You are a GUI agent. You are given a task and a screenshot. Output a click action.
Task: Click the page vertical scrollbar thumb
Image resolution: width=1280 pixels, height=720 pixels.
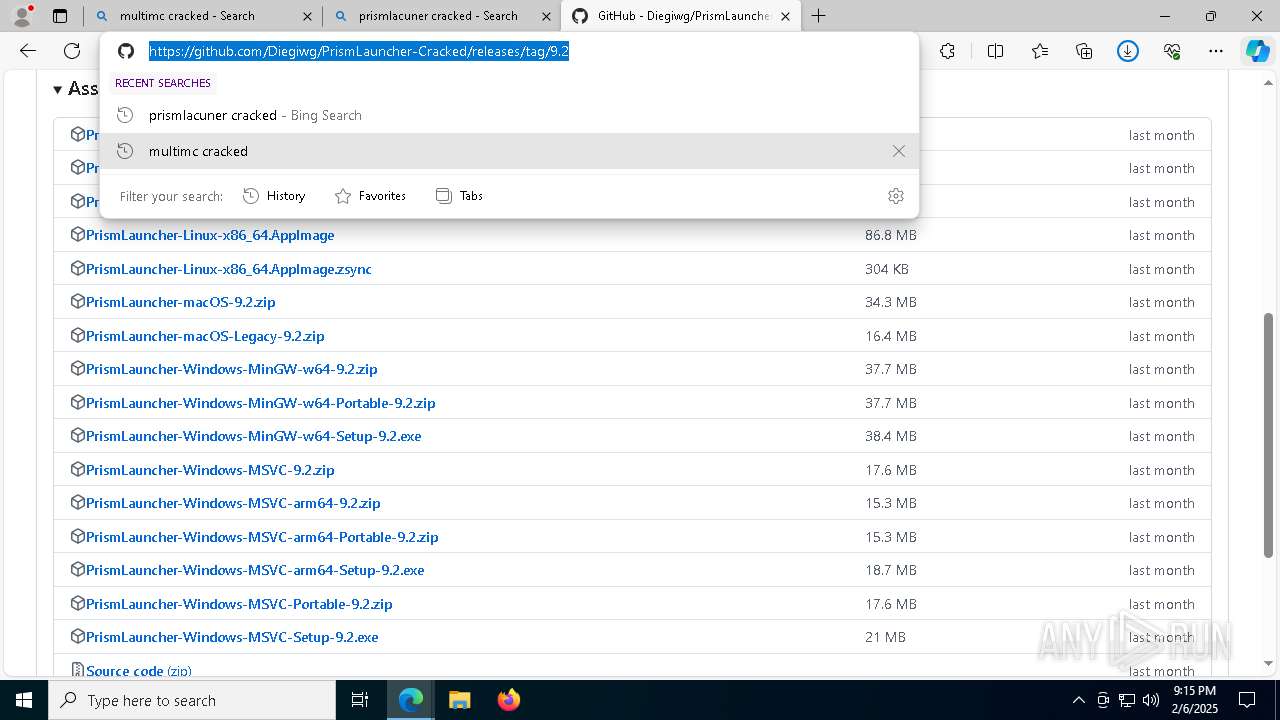tap(1268, 434)
